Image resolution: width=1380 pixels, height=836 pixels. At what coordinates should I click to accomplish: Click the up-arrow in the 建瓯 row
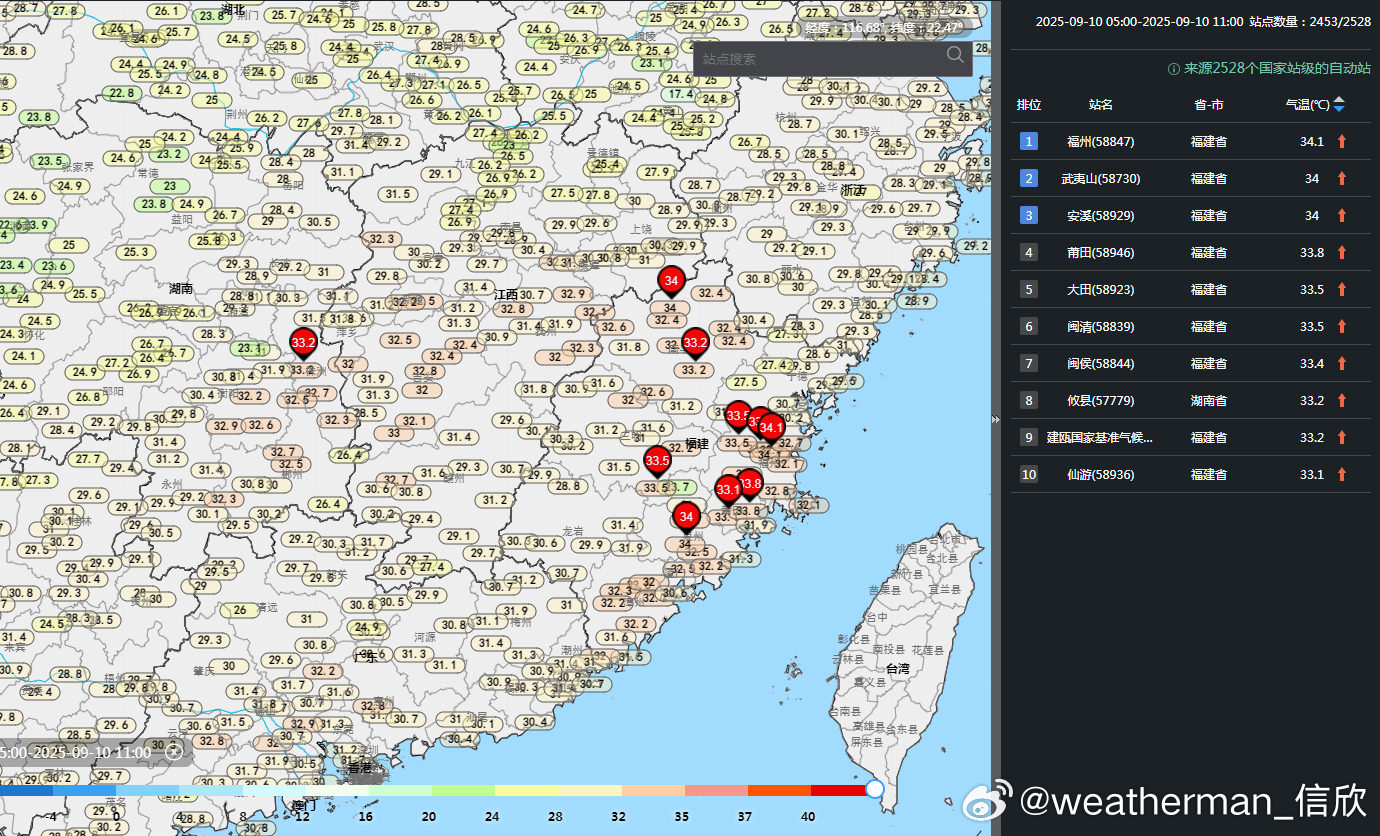pyautogui.click(x=1342, y=437)
